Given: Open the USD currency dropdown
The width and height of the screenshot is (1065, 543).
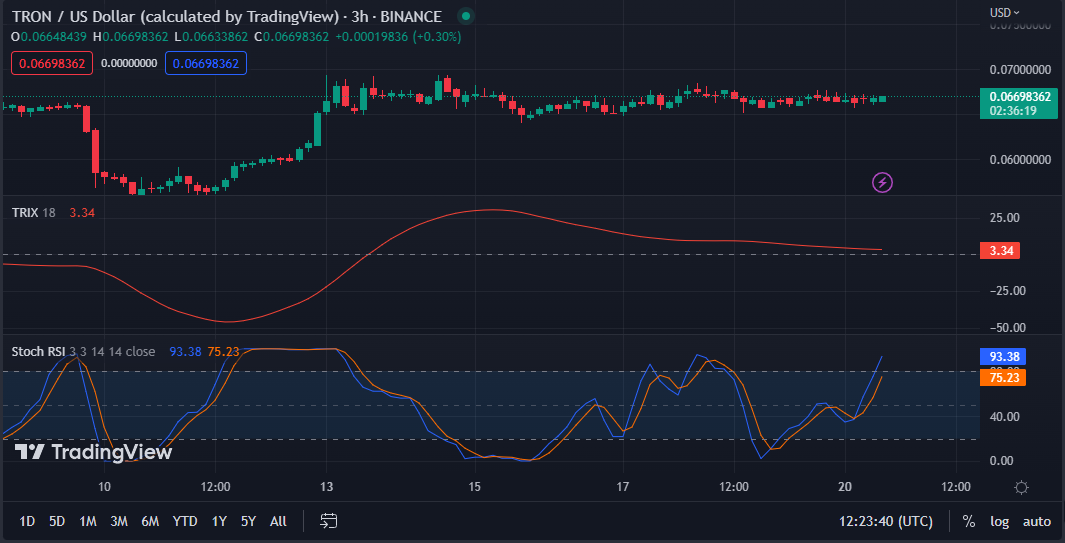Looking at the screenshot, I should point(1004,12).
